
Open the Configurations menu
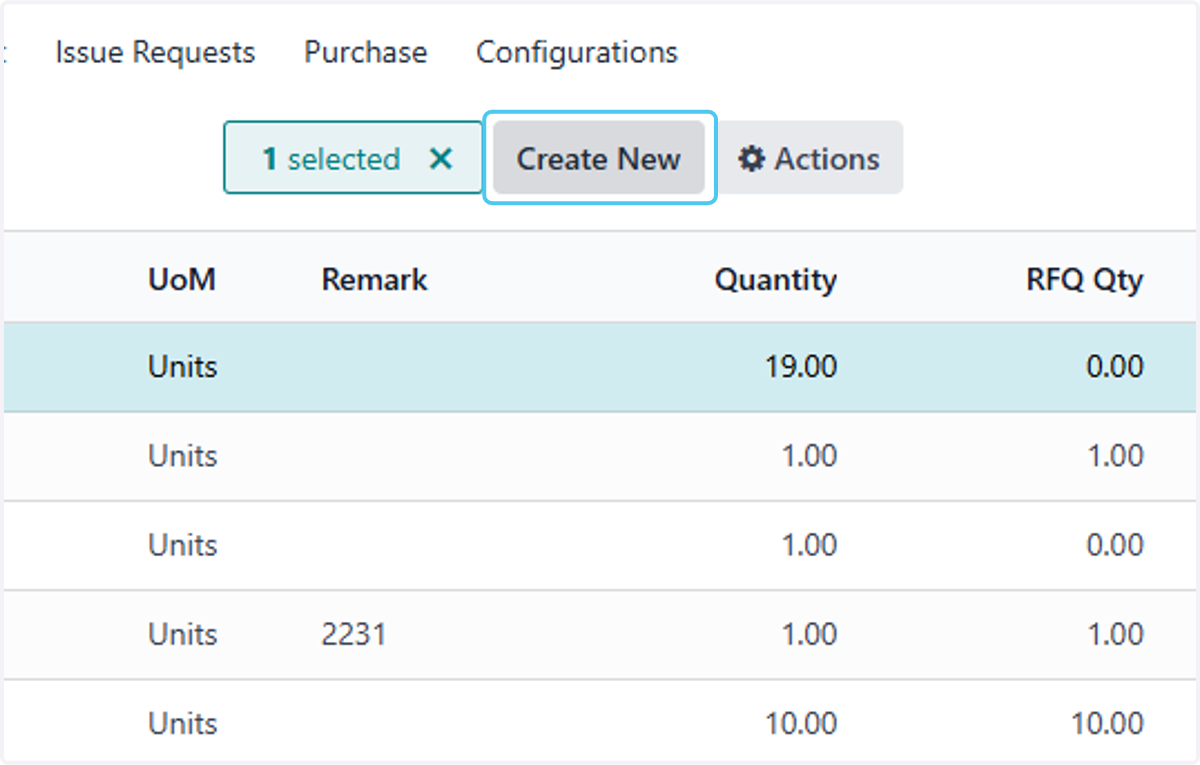tap(577, 52)
